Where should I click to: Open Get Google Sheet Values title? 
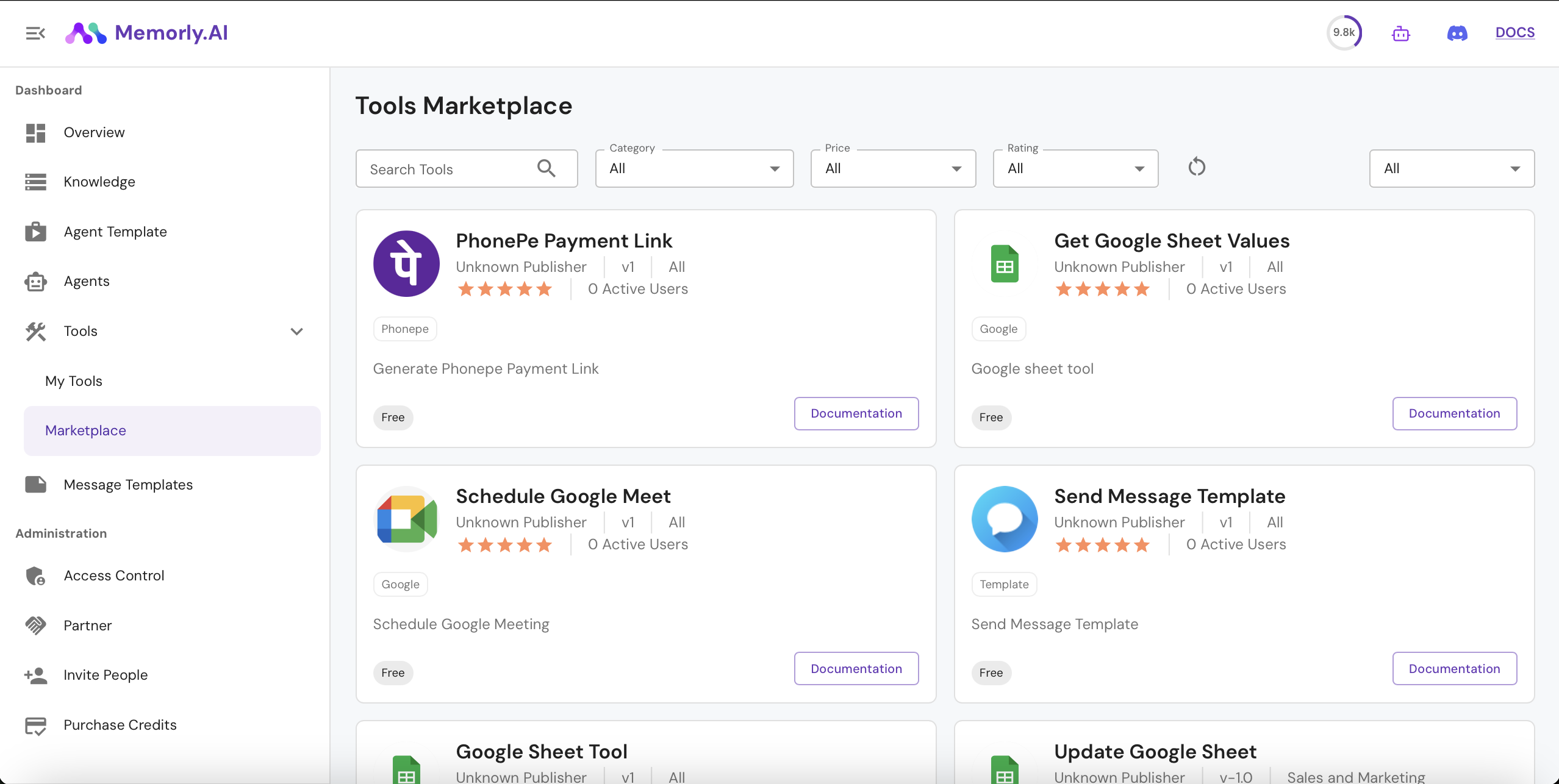click(1172, 241)
